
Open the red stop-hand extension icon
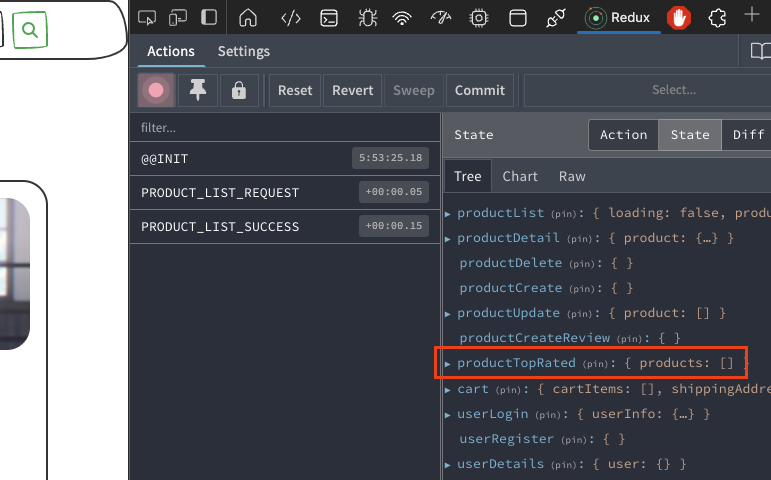tap(679, 18)
